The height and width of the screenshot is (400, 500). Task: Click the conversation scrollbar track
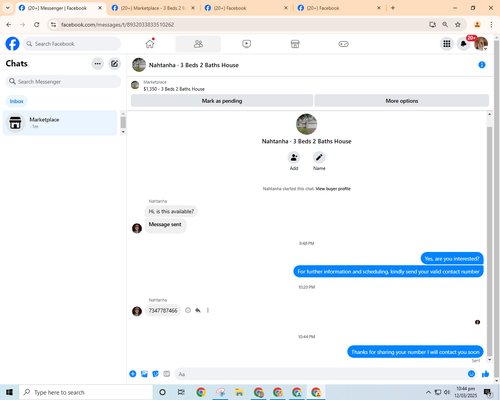[x=490, y=237]
